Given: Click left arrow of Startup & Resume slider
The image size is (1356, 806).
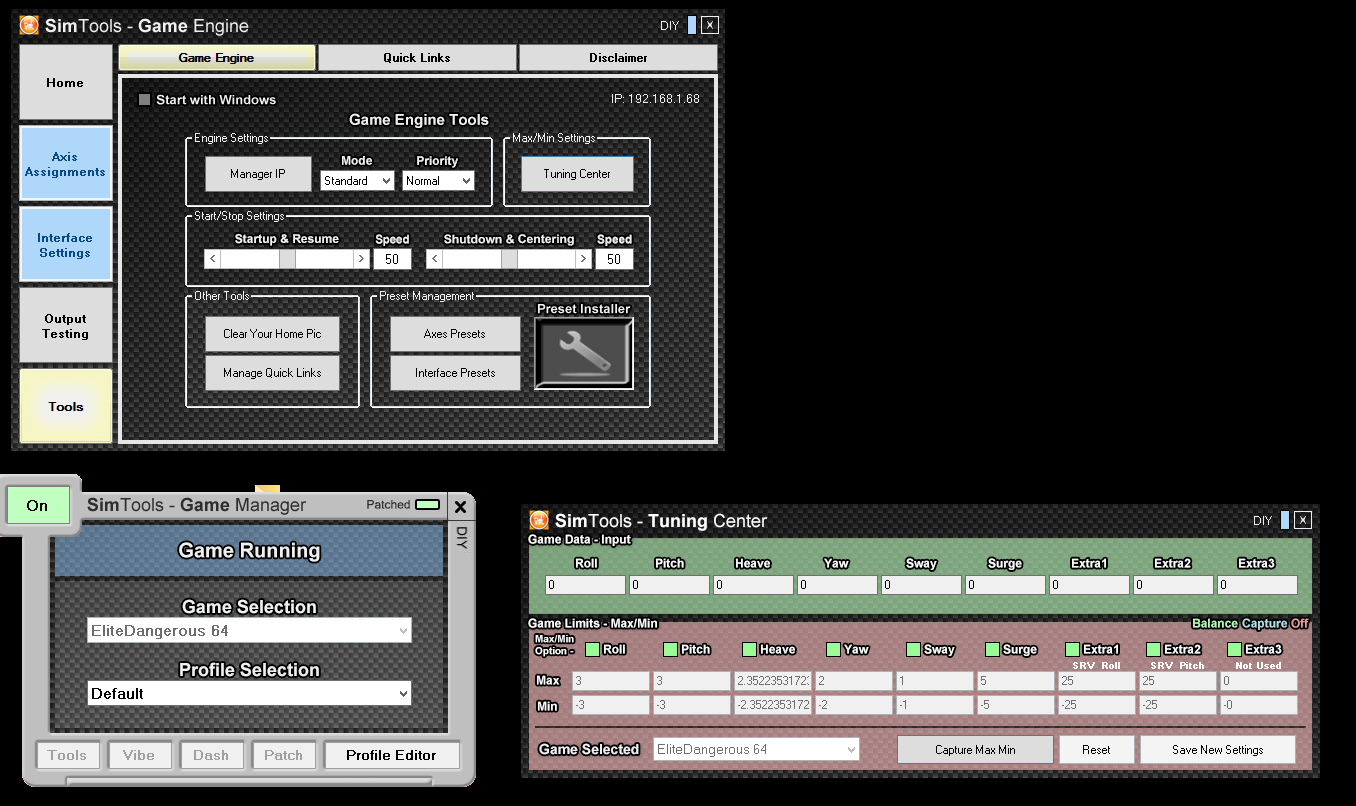Looking at the screenshot, I should click(212, 259).
